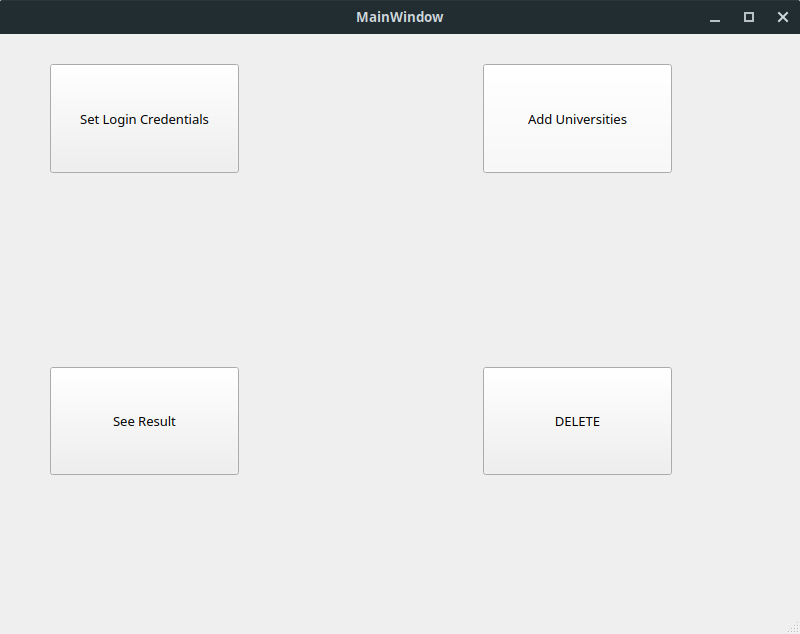The height and width of the screenshot is (634, 800).
Task: Click the X icon in title bar
Action: pos(783,17)
